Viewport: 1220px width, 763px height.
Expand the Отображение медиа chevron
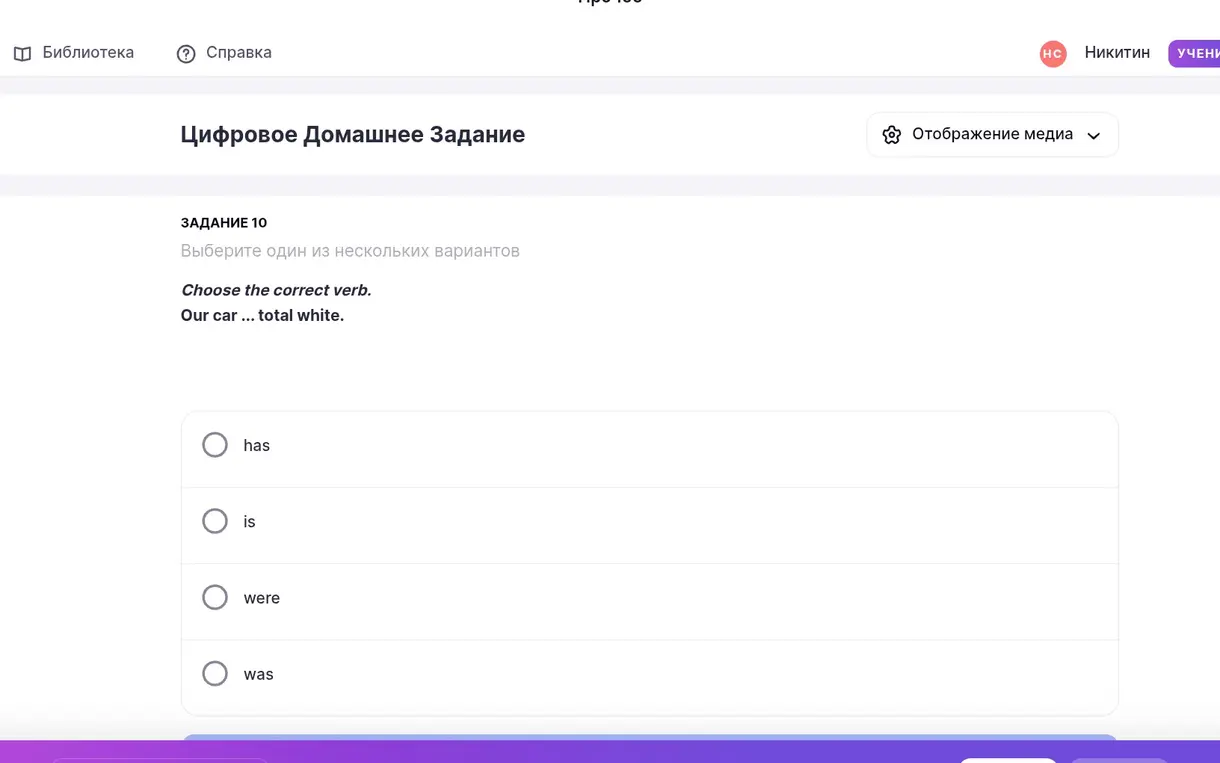click(x=1094, y=136)
